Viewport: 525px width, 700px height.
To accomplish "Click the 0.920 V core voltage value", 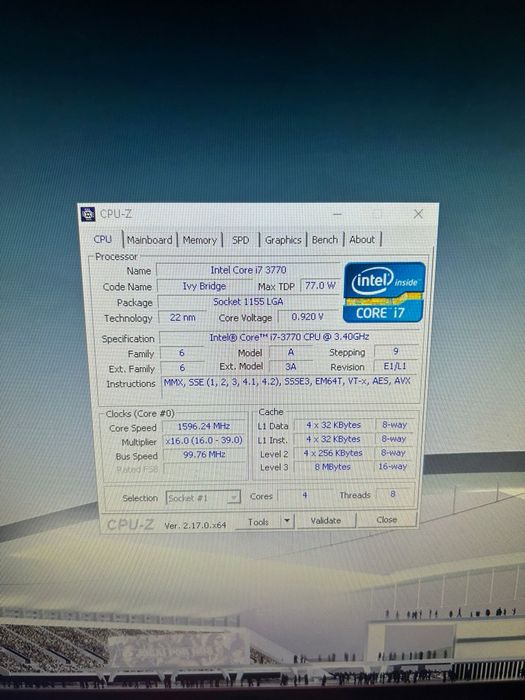I will [x=307, y=317].
